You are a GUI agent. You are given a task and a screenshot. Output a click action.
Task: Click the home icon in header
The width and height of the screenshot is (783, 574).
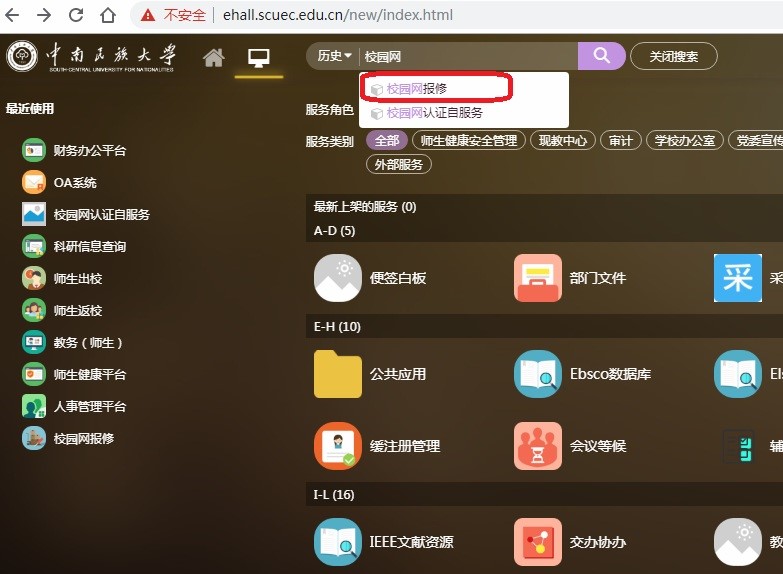[213, 58]
